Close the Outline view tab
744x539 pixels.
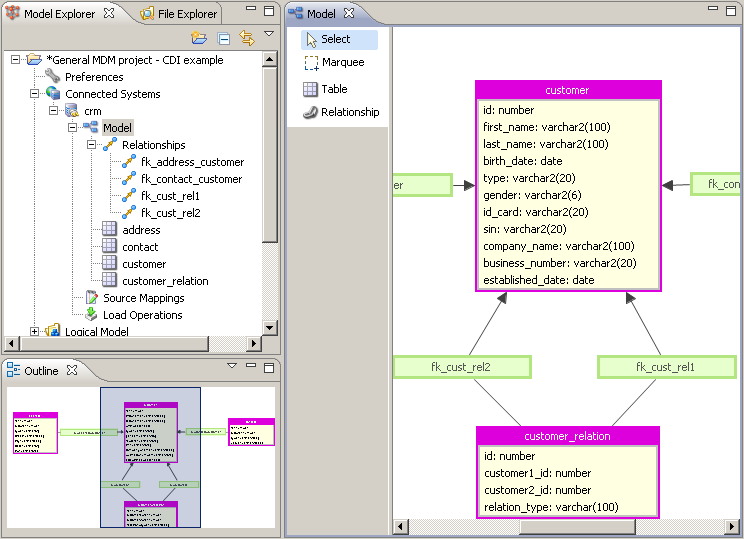pos(72,370)
